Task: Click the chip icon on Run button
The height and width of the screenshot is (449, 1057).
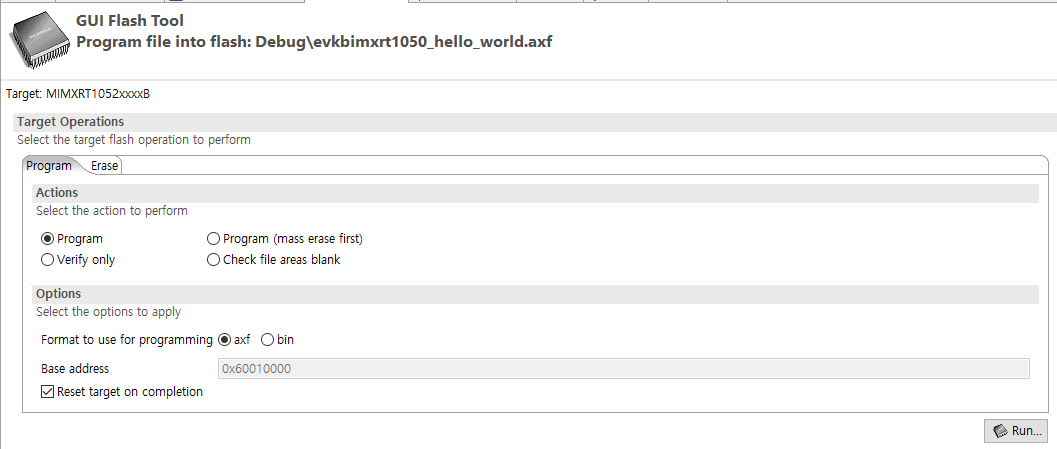Action: (x=999, y=431)
